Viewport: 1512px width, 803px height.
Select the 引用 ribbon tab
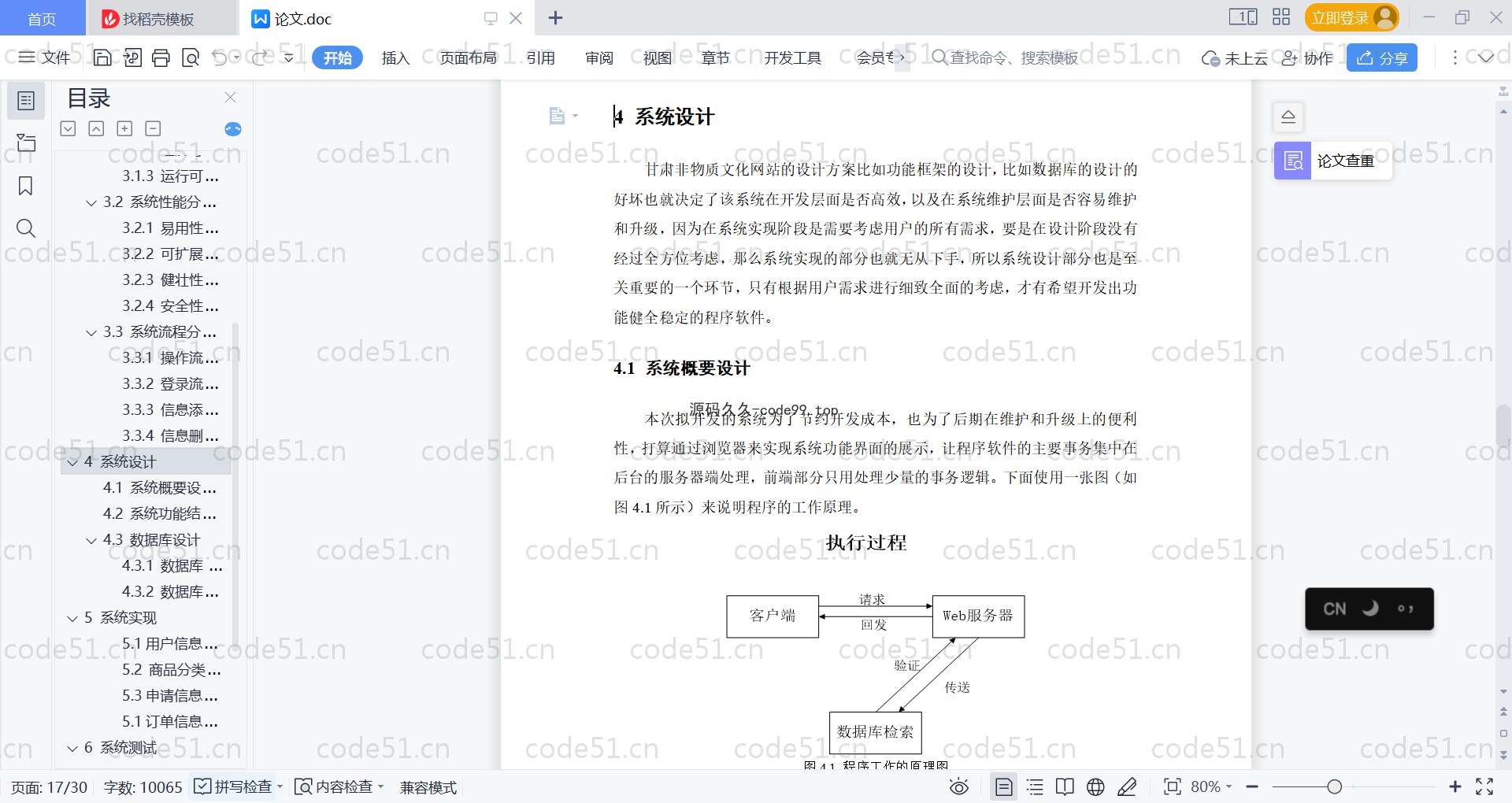[541, 57]
